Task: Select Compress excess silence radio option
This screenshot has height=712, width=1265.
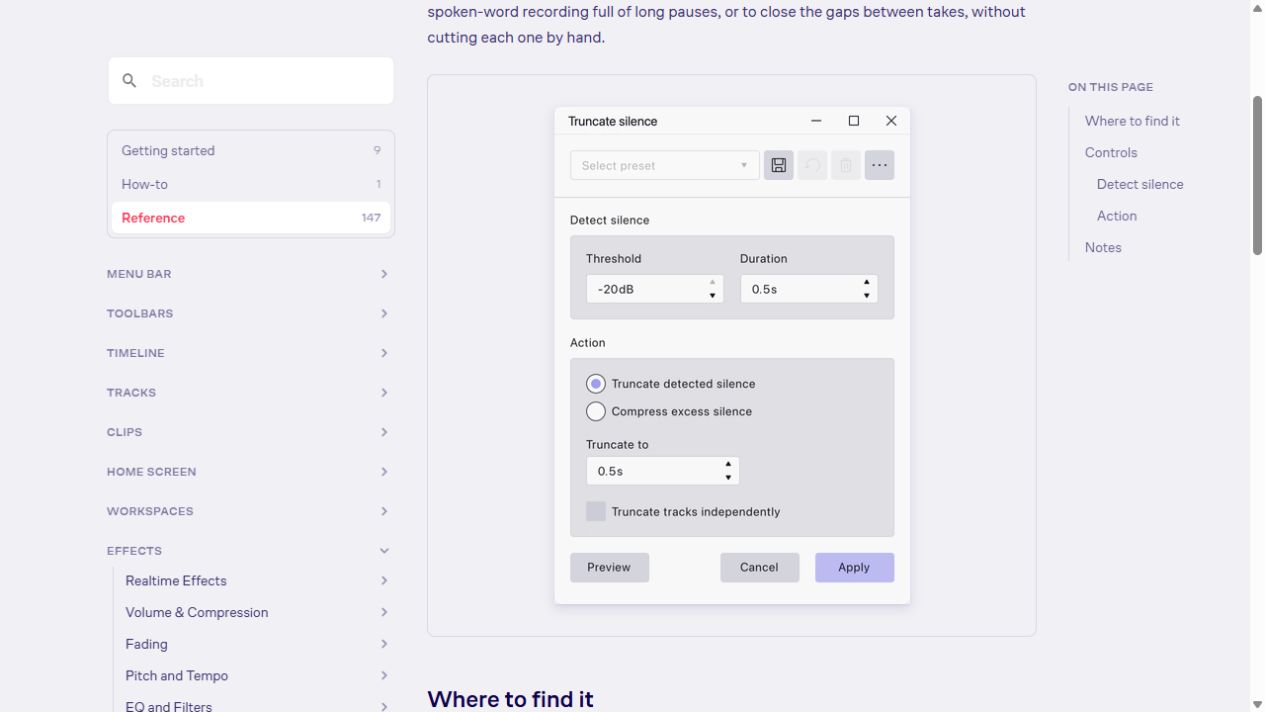Action: pos(596,411)
